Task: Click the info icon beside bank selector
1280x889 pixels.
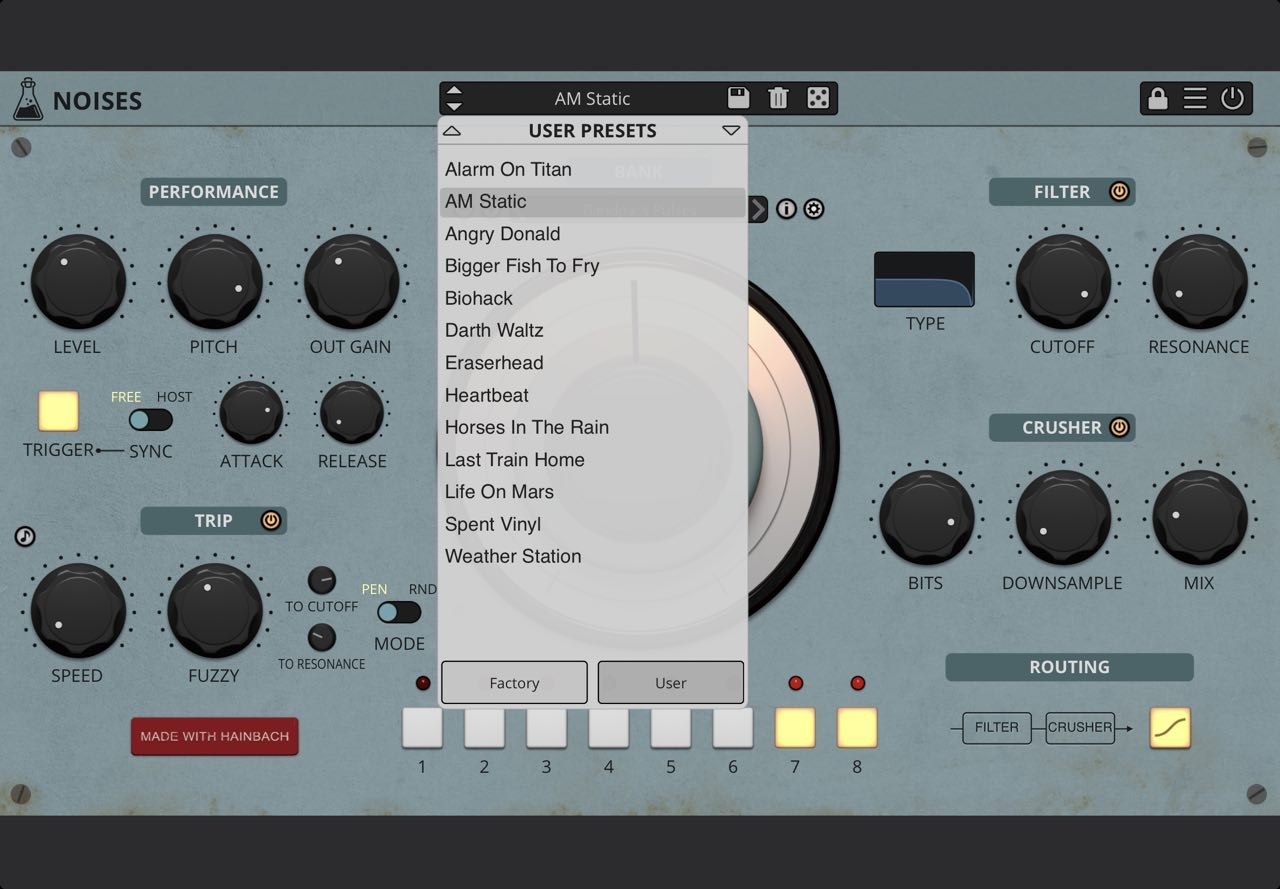Action: coord(787,209)
